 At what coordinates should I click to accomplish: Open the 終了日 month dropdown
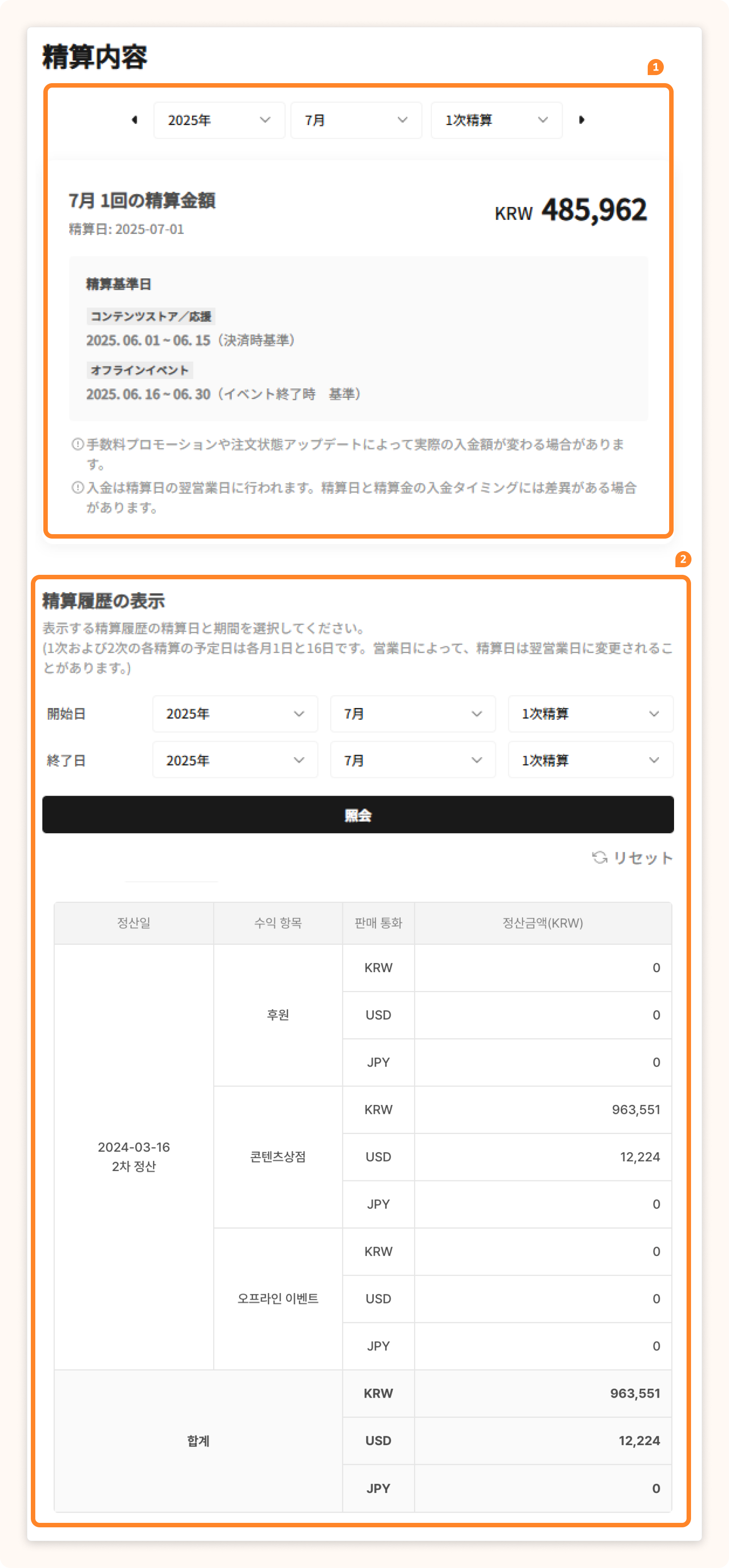[x=413, y=760]
